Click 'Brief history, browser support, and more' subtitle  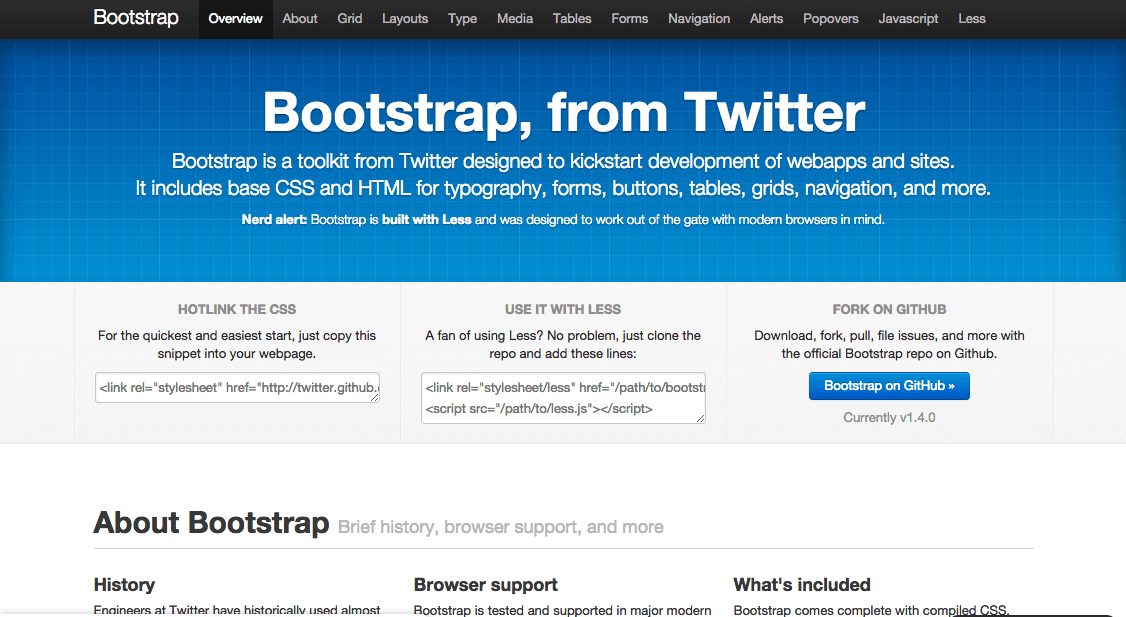click(501, 527)
